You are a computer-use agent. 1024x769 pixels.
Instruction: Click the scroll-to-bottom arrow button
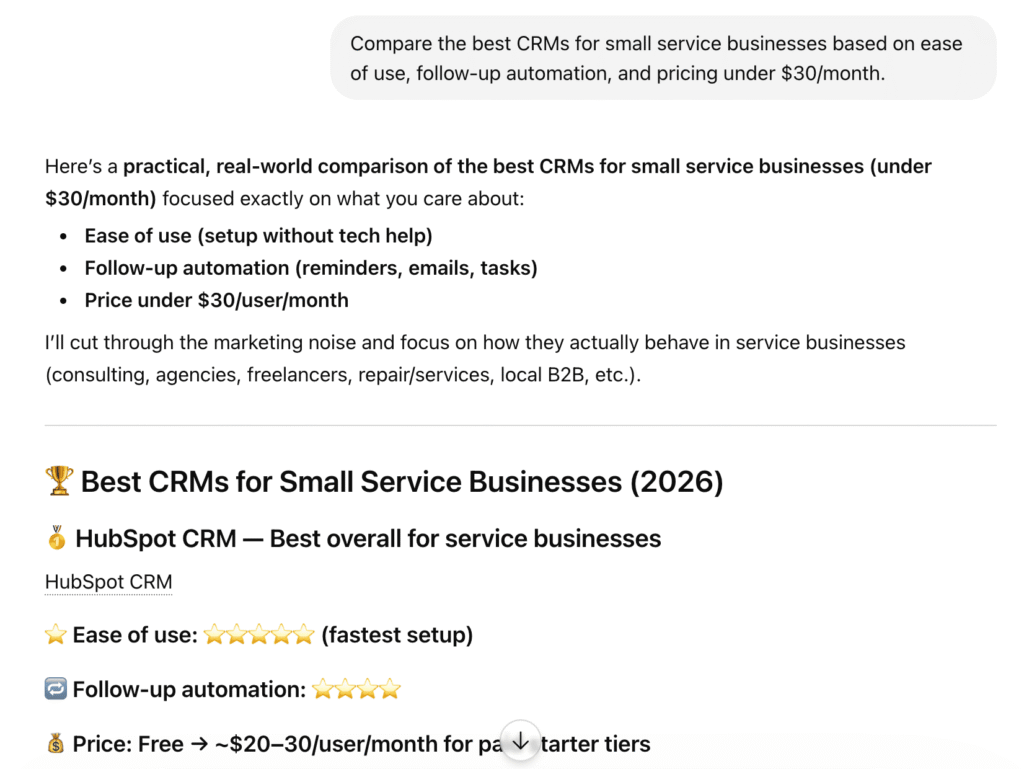520,741
